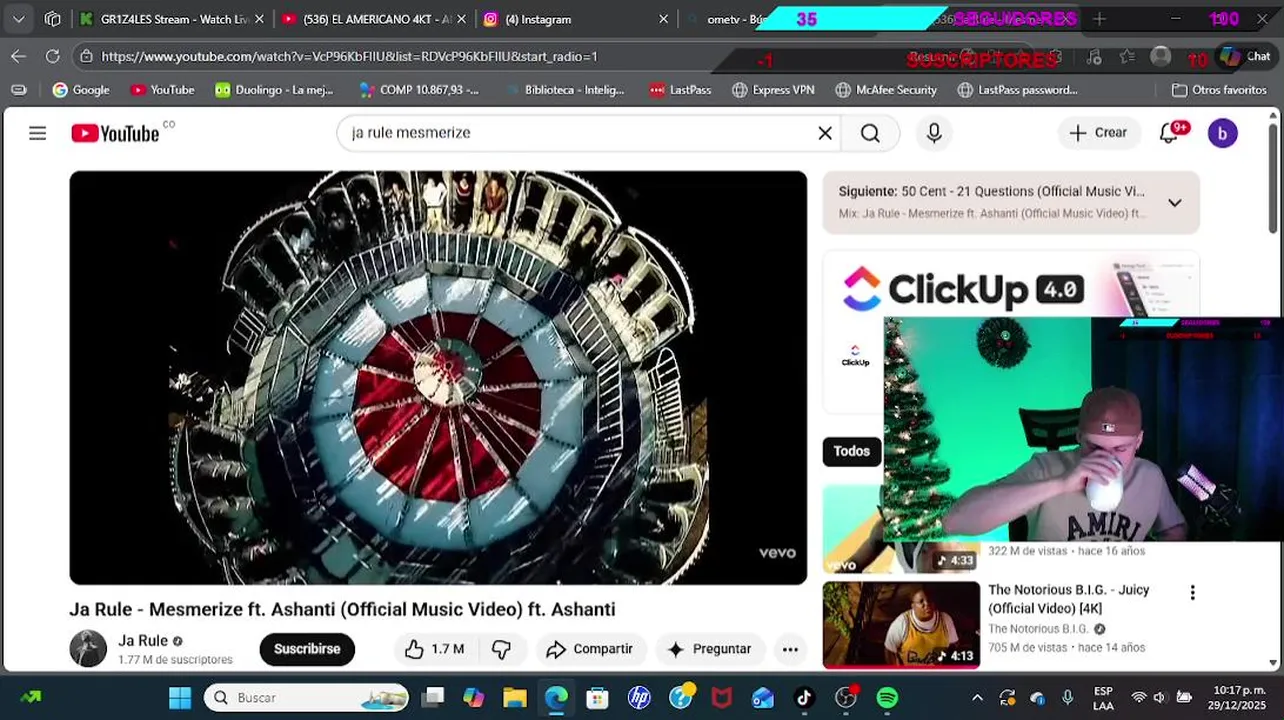Open File Explorer from taskbar
The image size is (1284, 720).
[514, 697]
